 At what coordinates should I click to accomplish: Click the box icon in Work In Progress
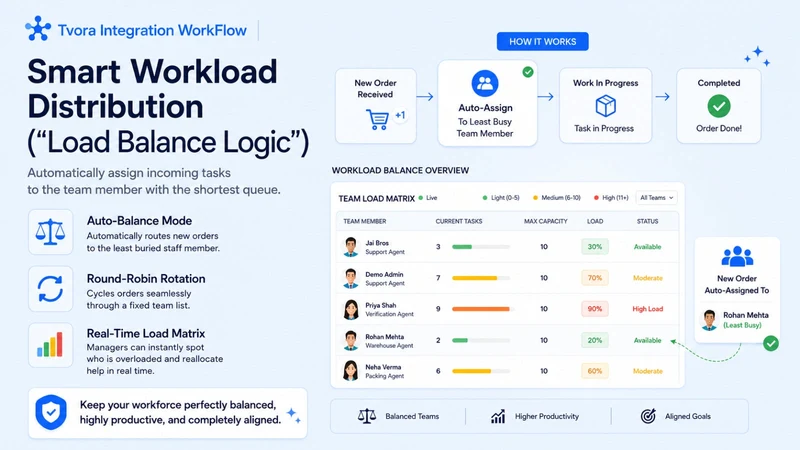(x=606, y=106)
